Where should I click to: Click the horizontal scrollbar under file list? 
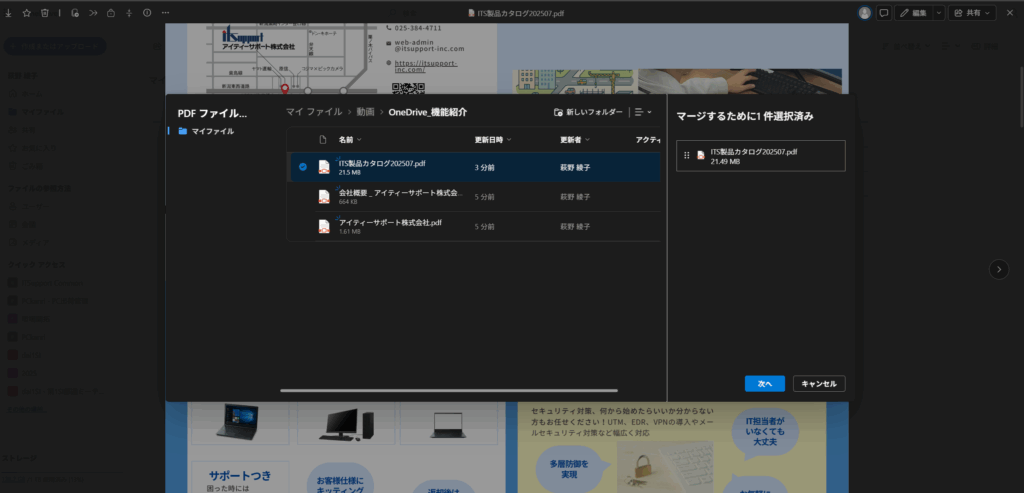(449, 390)
